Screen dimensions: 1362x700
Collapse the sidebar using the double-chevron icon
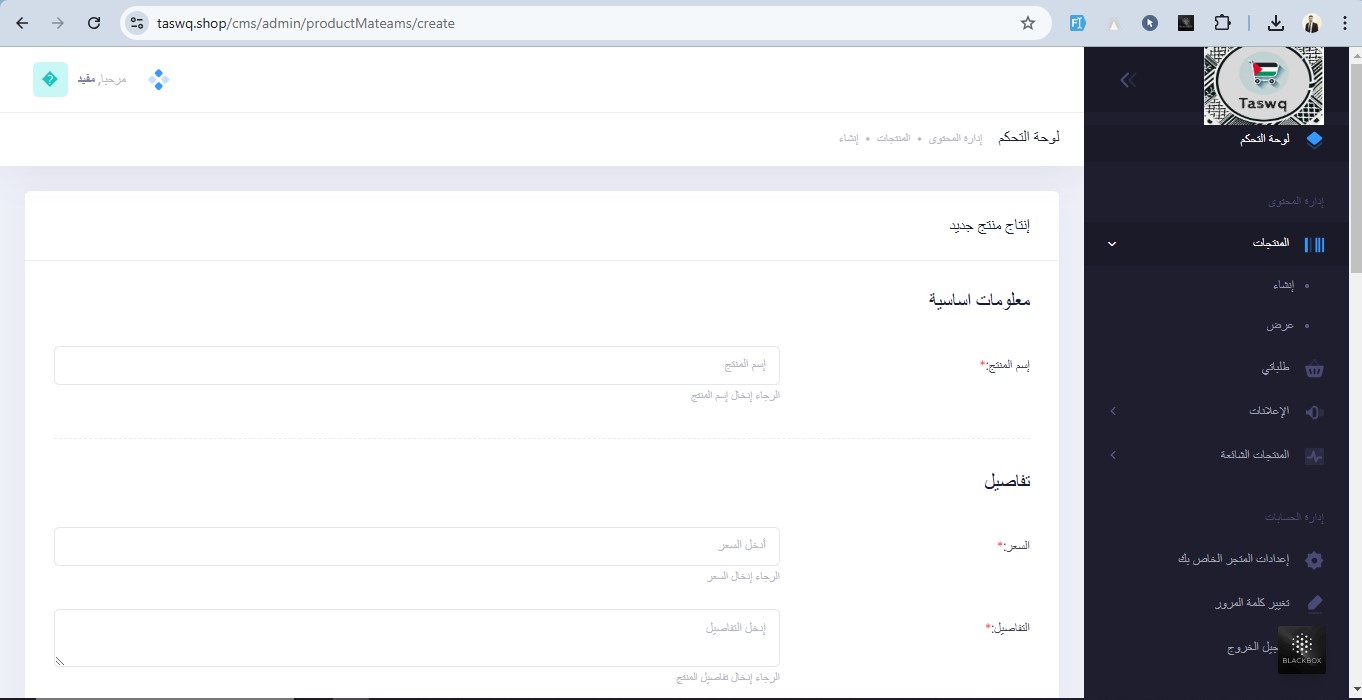pos(1128,80)
